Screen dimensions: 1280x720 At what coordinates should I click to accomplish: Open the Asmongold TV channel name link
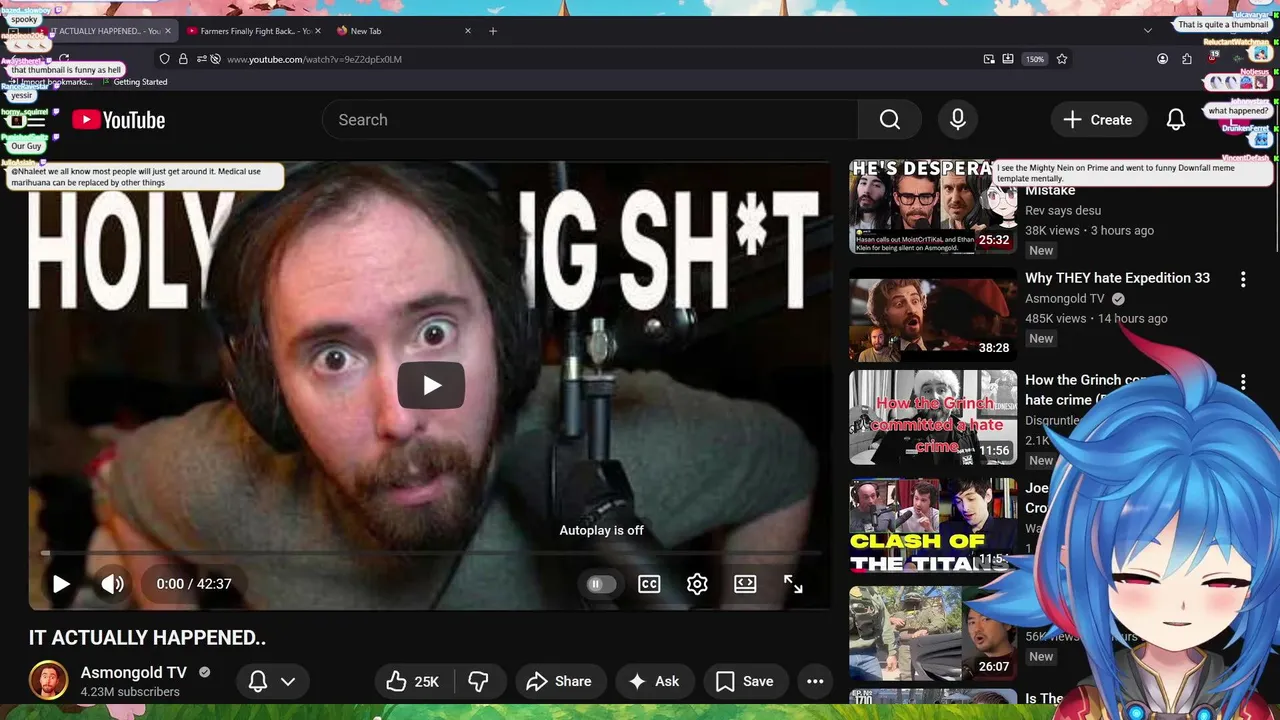tap(134, 673)
